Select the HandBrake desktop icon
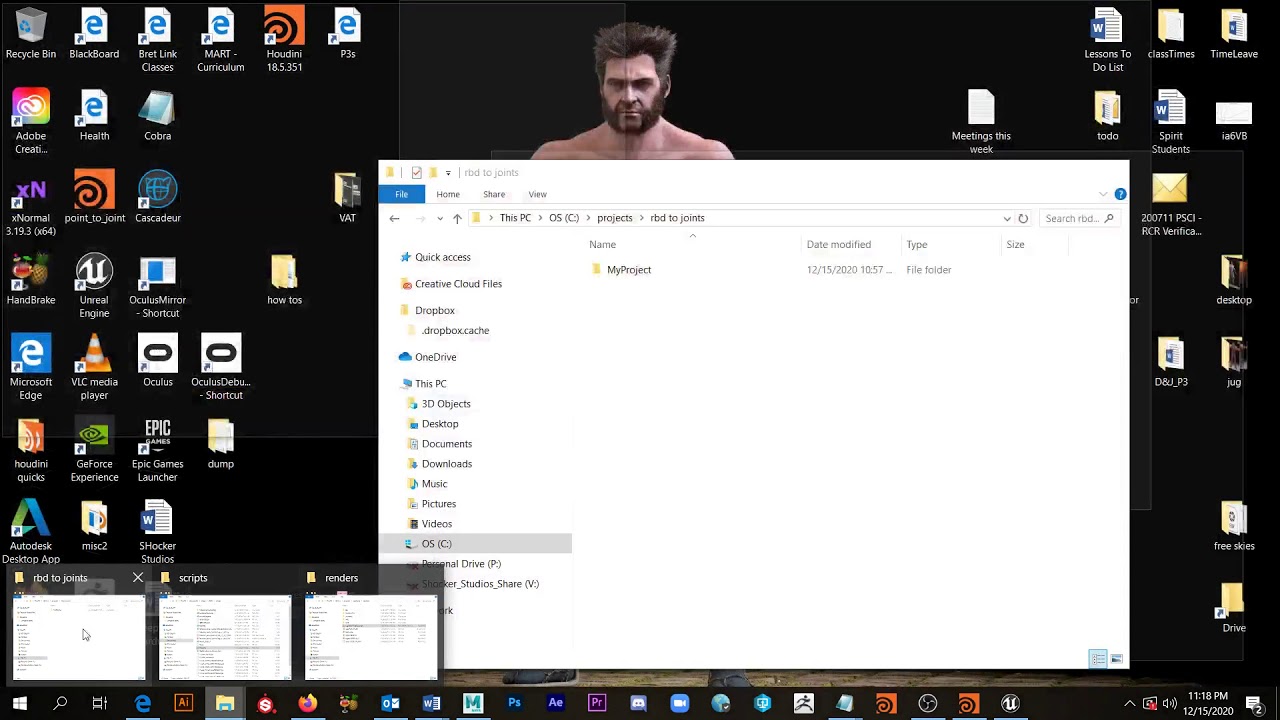1280x720 pixels. pyautogui.click(x=31, y=281)
